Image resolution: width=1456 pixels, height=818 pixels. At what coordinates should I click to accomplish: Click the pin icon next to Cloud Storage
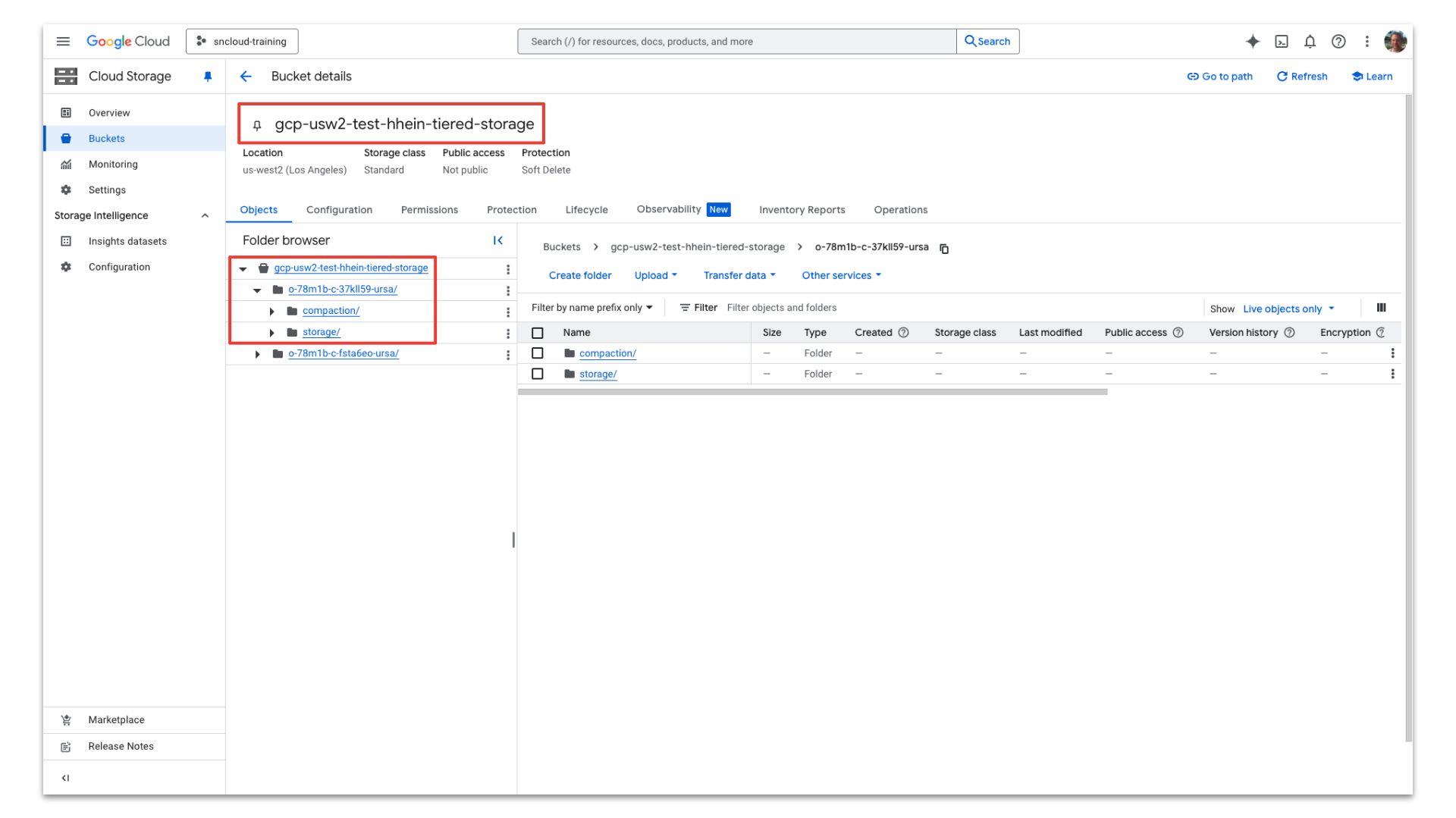coord(207,76)
